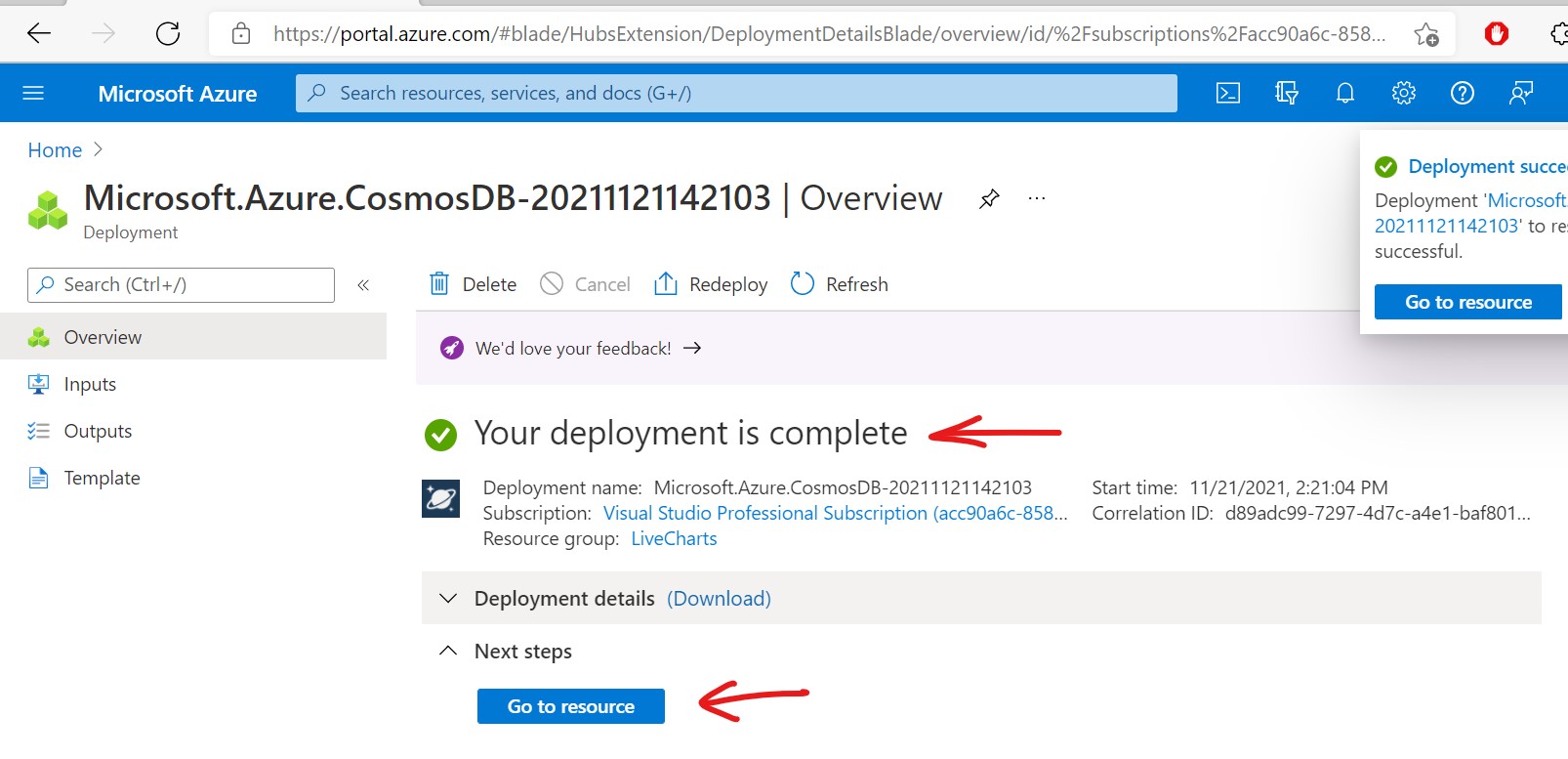Click the Azure global search box
1568x759 pixels.
click(736, 93)
